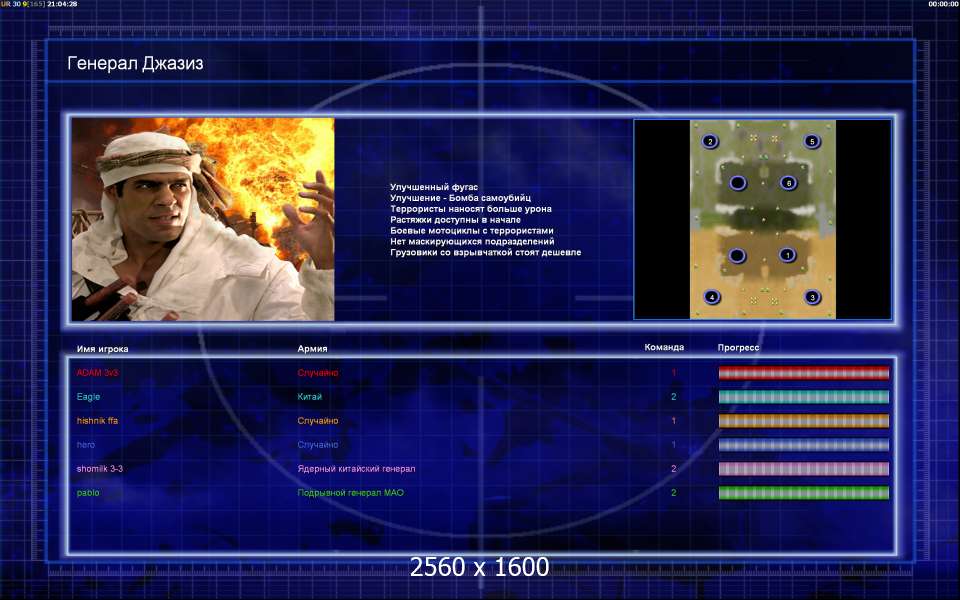Click Eagle's cyan progress bar
The image size is (960, 600).
(x=804, y=397)
